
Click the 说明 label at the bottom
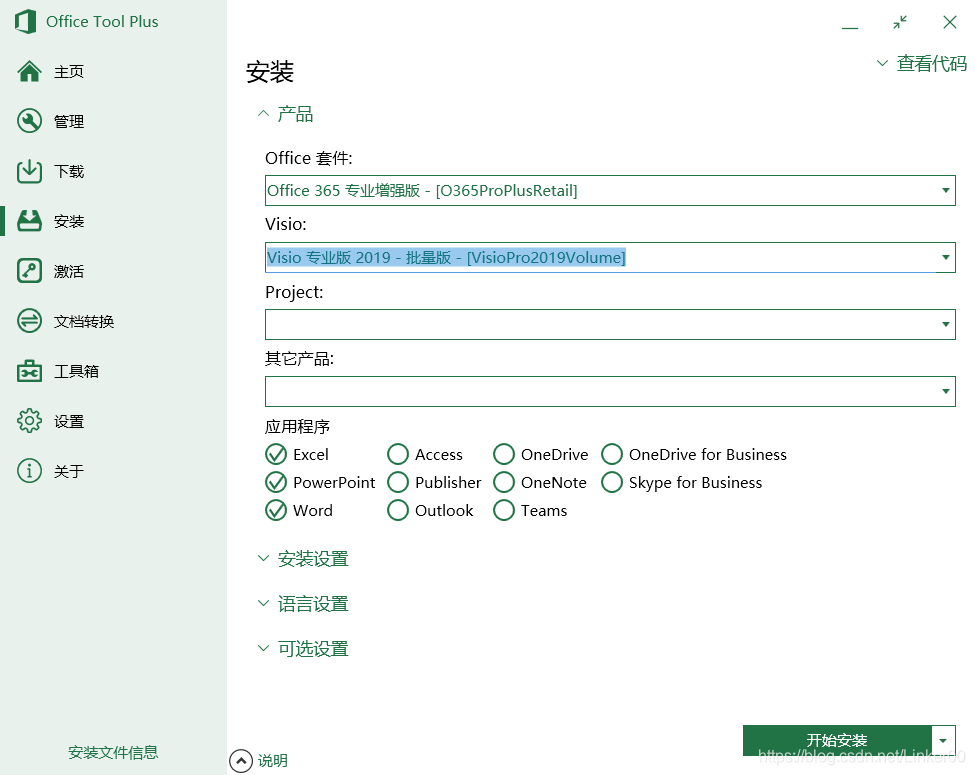pos(273,761)
